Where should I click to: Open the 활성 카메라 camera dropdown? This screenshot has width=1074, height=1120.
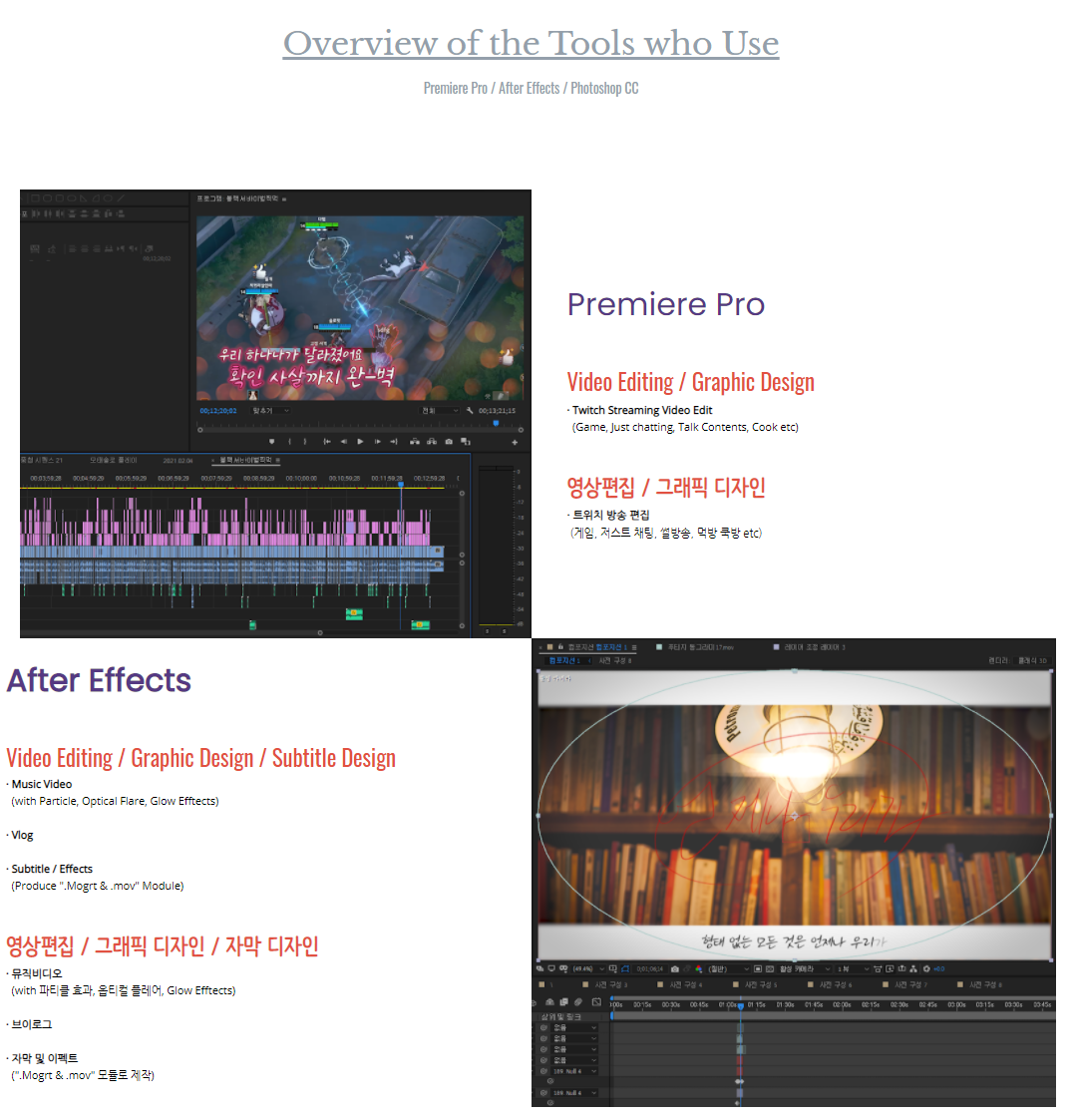806,969
